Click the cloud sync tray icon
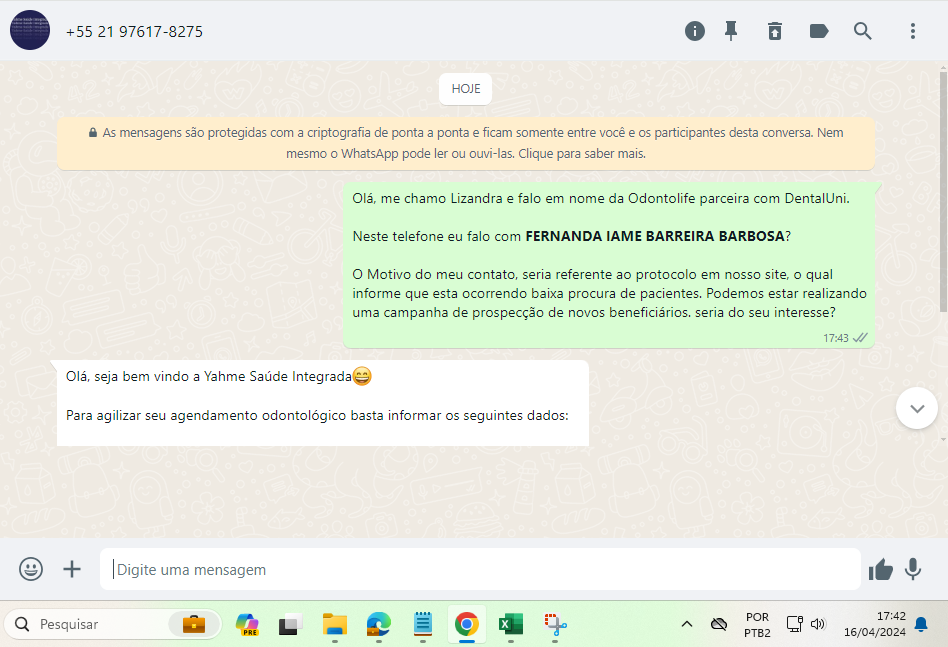This screenshot has height=647, width=948. pos(719,624)
